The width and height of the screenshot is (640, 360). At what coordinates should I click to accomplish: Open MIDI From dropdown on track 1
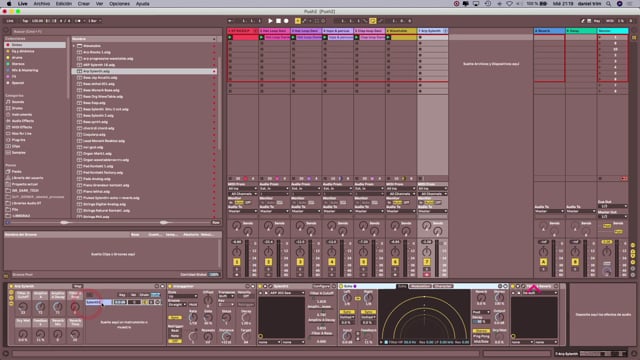(x=242, y=189)
